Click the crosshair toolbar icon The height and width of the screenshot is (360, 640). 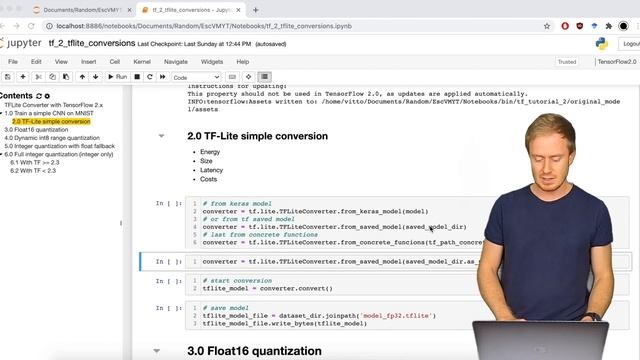click(x=248, y=77)
